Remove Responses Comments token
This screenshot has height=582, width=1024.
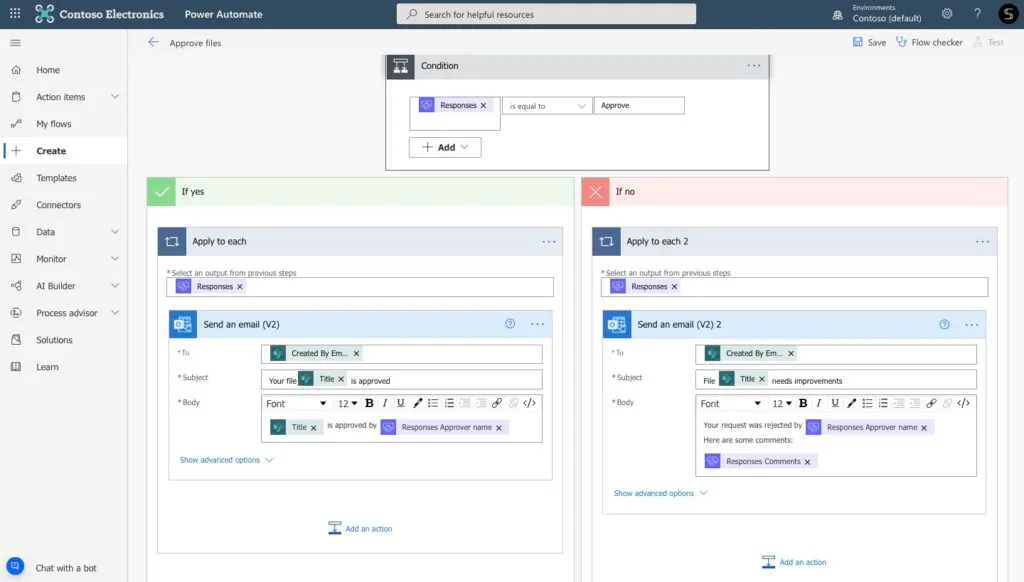pos(808,462)
